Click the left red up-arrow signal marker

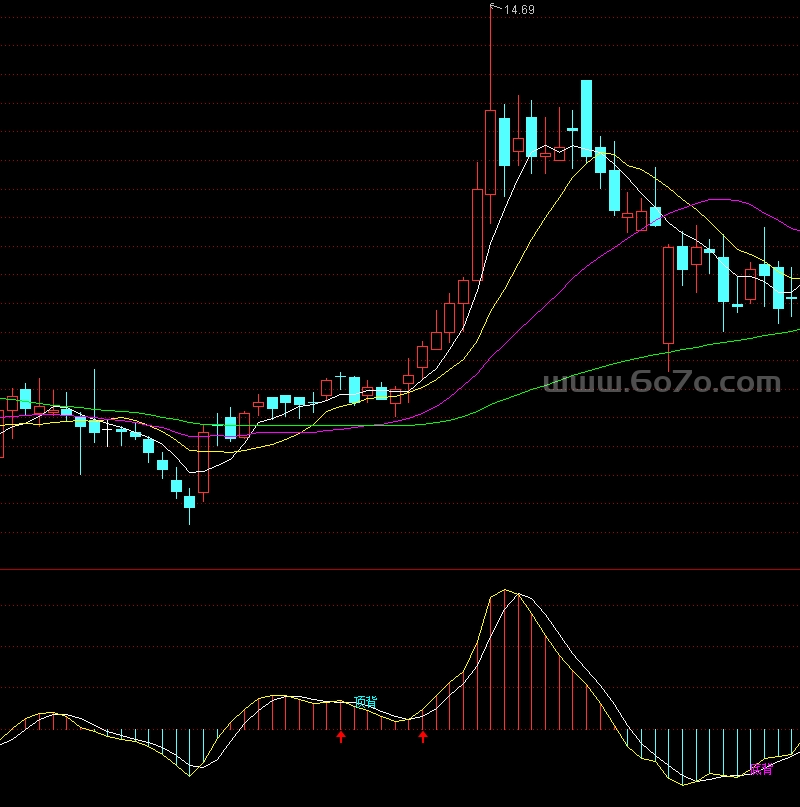click(x=341, y=737)
